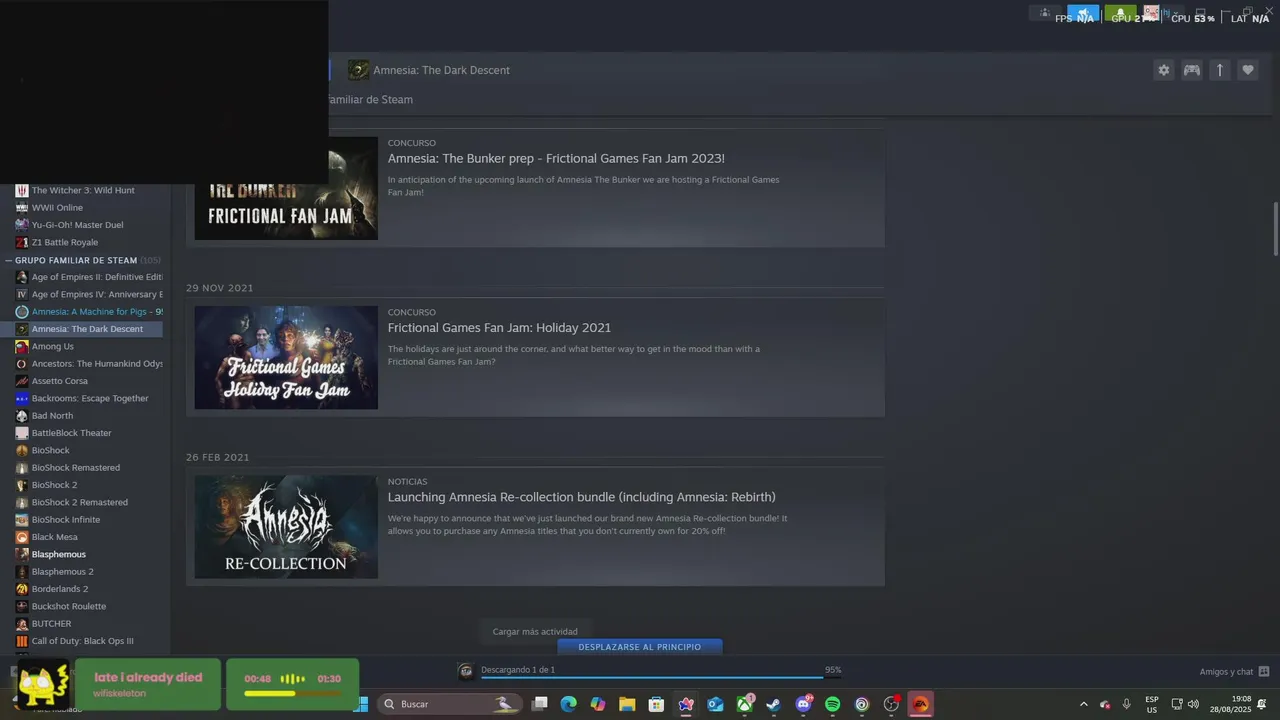The image size is (1280, 720).
Task: Select Among Us in library list
Action: point(52,346)
